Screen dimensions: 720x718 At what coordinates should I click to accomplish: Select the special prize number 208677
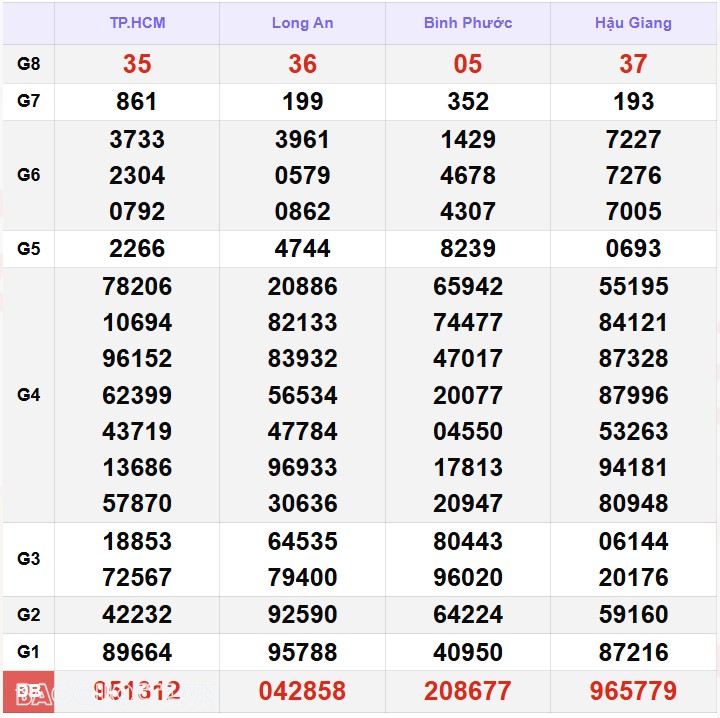tap(467, 691)
